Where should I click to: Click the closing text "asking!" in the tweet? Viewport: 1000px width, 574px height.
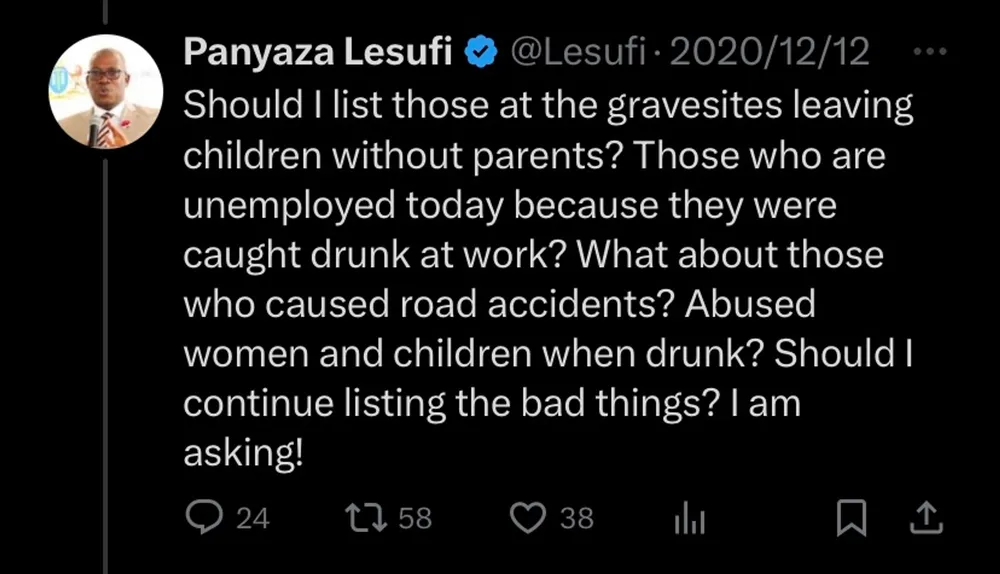243,453
